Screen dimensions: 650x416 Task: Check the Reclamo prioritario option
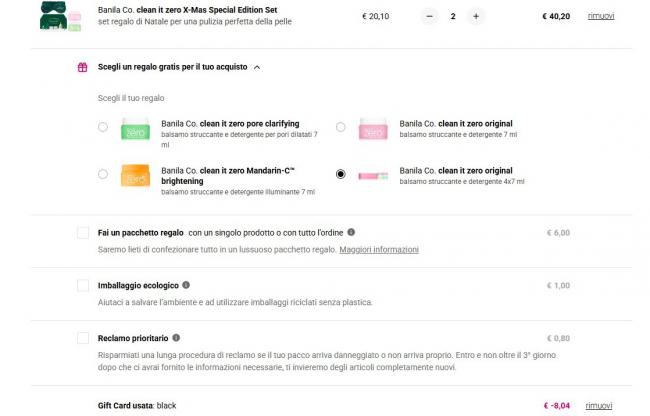pos(83,338)
